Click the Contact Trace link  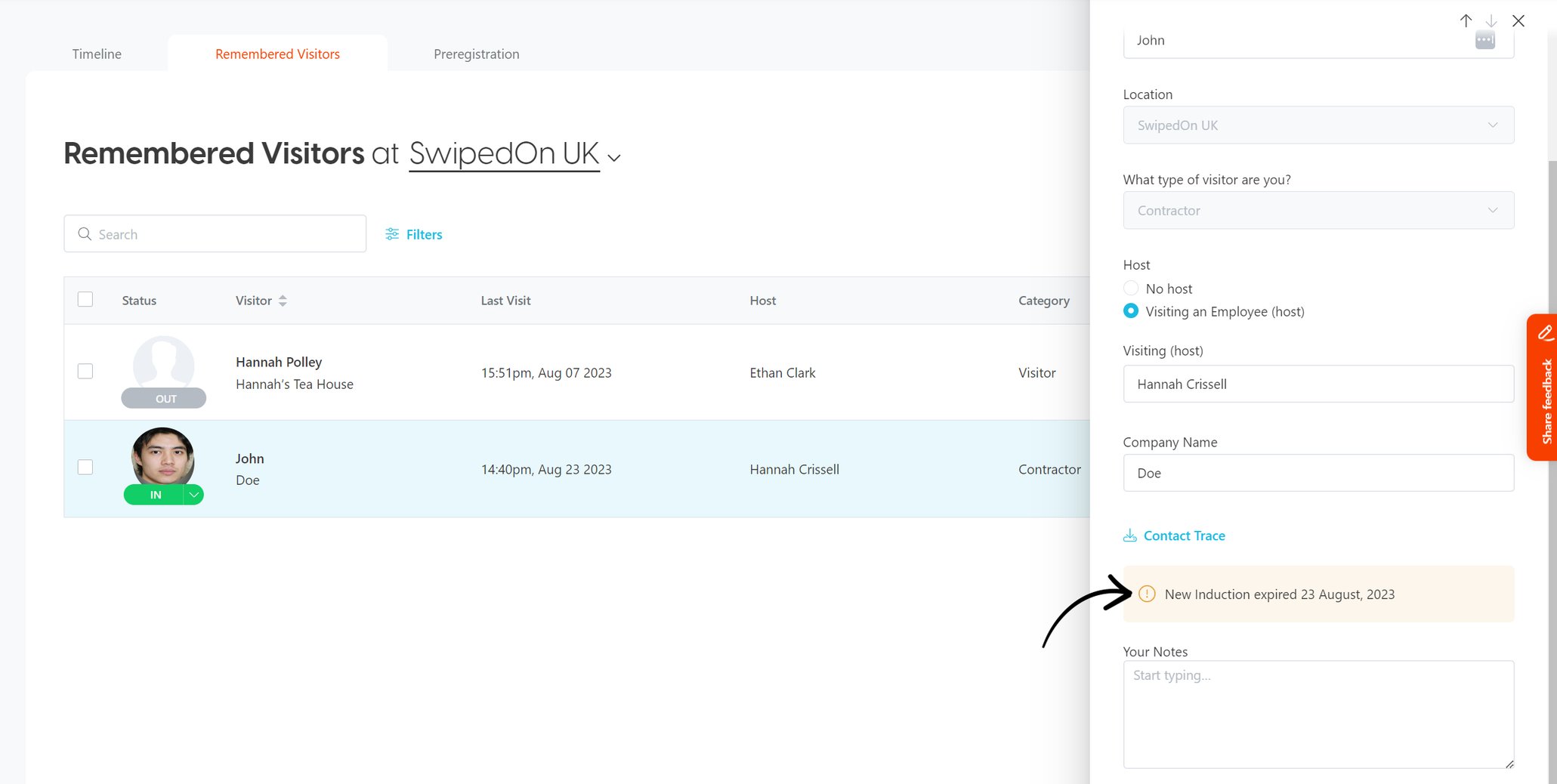(x=1184, y=535)
